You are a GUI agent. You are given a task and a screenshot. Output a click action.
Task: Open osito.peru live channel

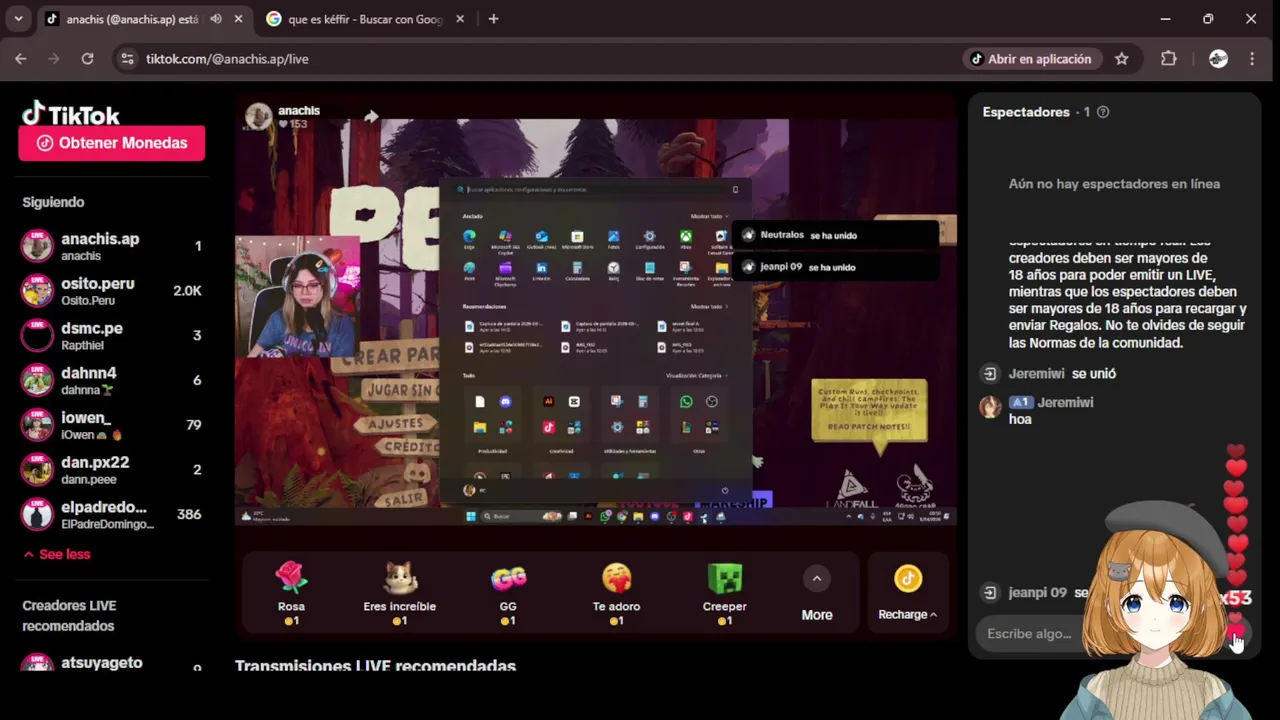tap(112, 291)
